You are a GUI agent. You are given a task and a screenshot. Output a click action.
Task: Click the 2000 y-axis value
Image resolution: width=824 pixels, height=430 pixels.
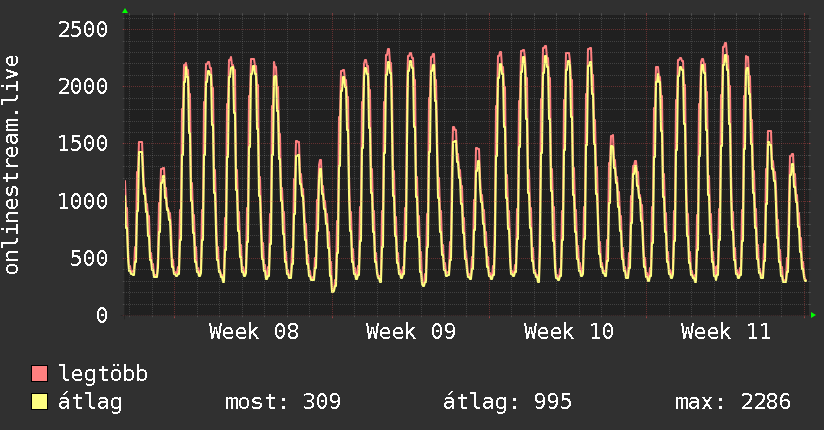click(83, 87)
